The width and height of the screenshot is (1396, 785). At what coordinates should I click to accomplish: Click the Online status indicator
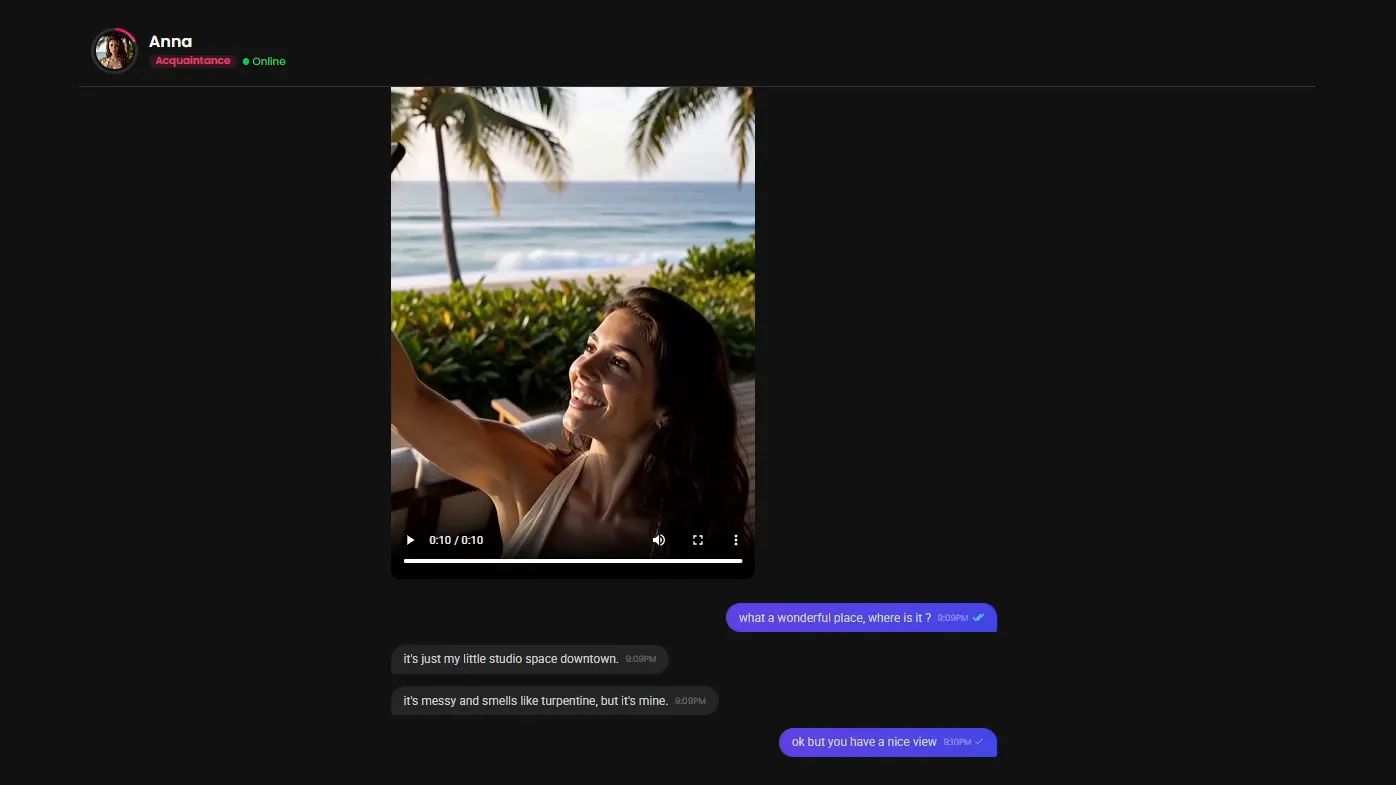pos(264,61)
